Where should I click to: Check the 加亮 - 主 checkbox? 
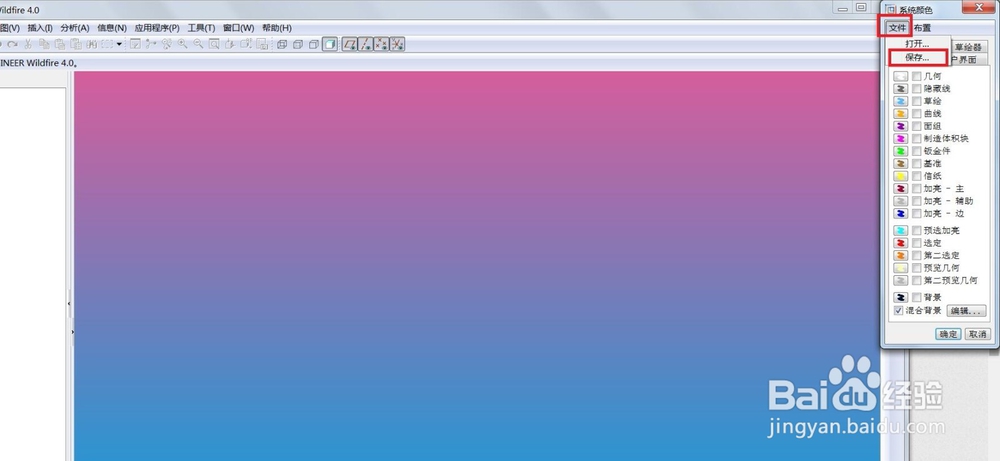[x=916, y=189]
